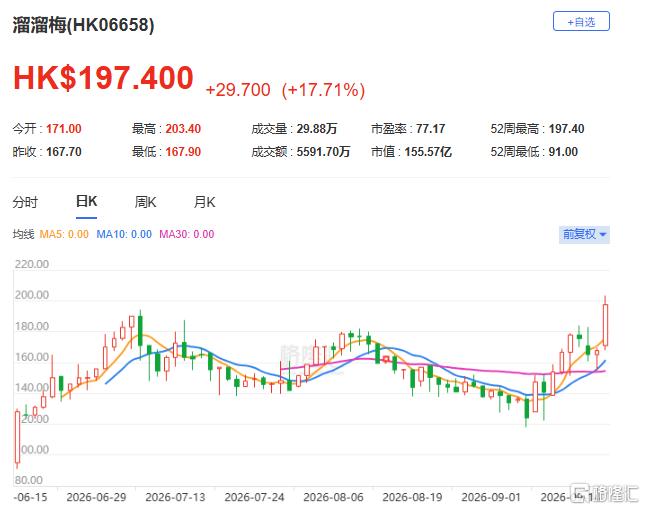The width and height of the screenshot is (645, 510).
Task: Click the latest tall red candlestick
Action: click(606, 325)
